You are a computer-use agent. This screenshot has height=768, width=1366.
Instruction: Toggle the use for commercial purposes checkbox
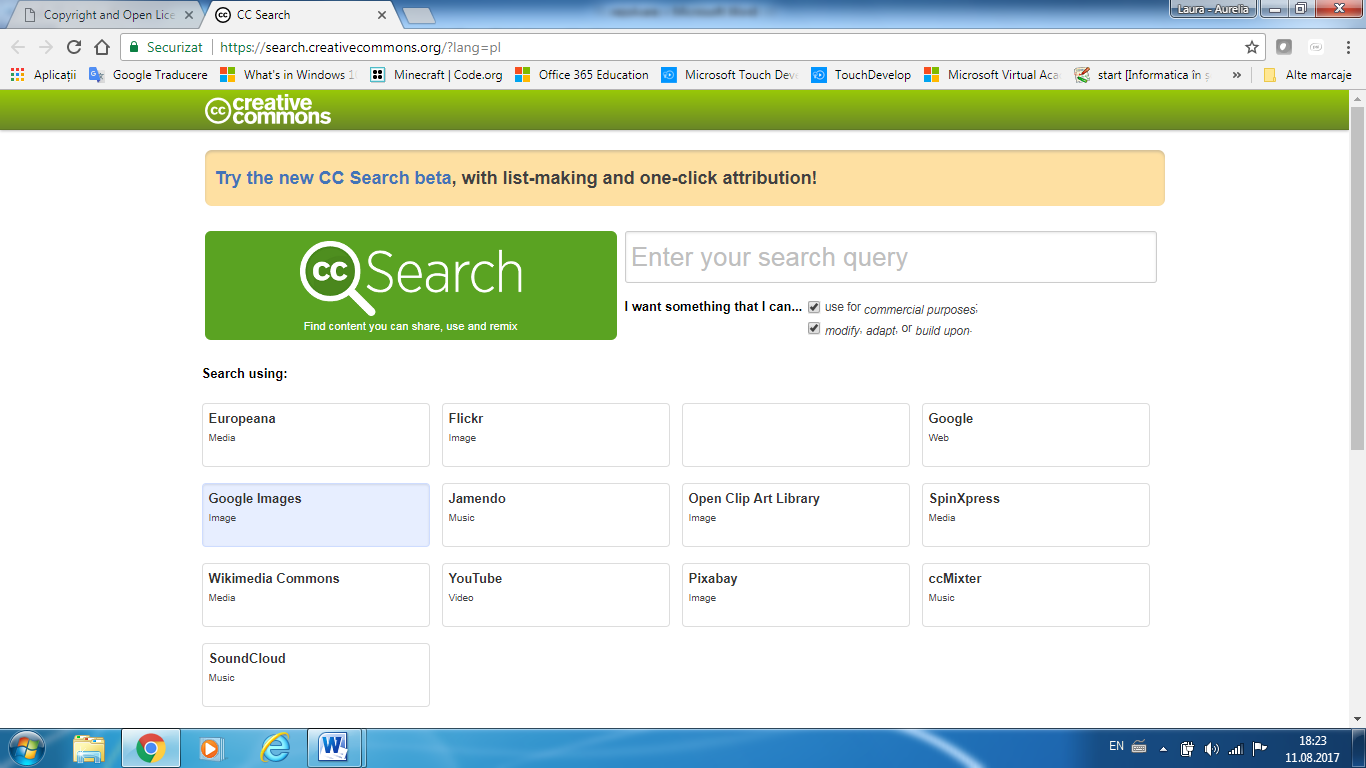click(x=814, y=307)
